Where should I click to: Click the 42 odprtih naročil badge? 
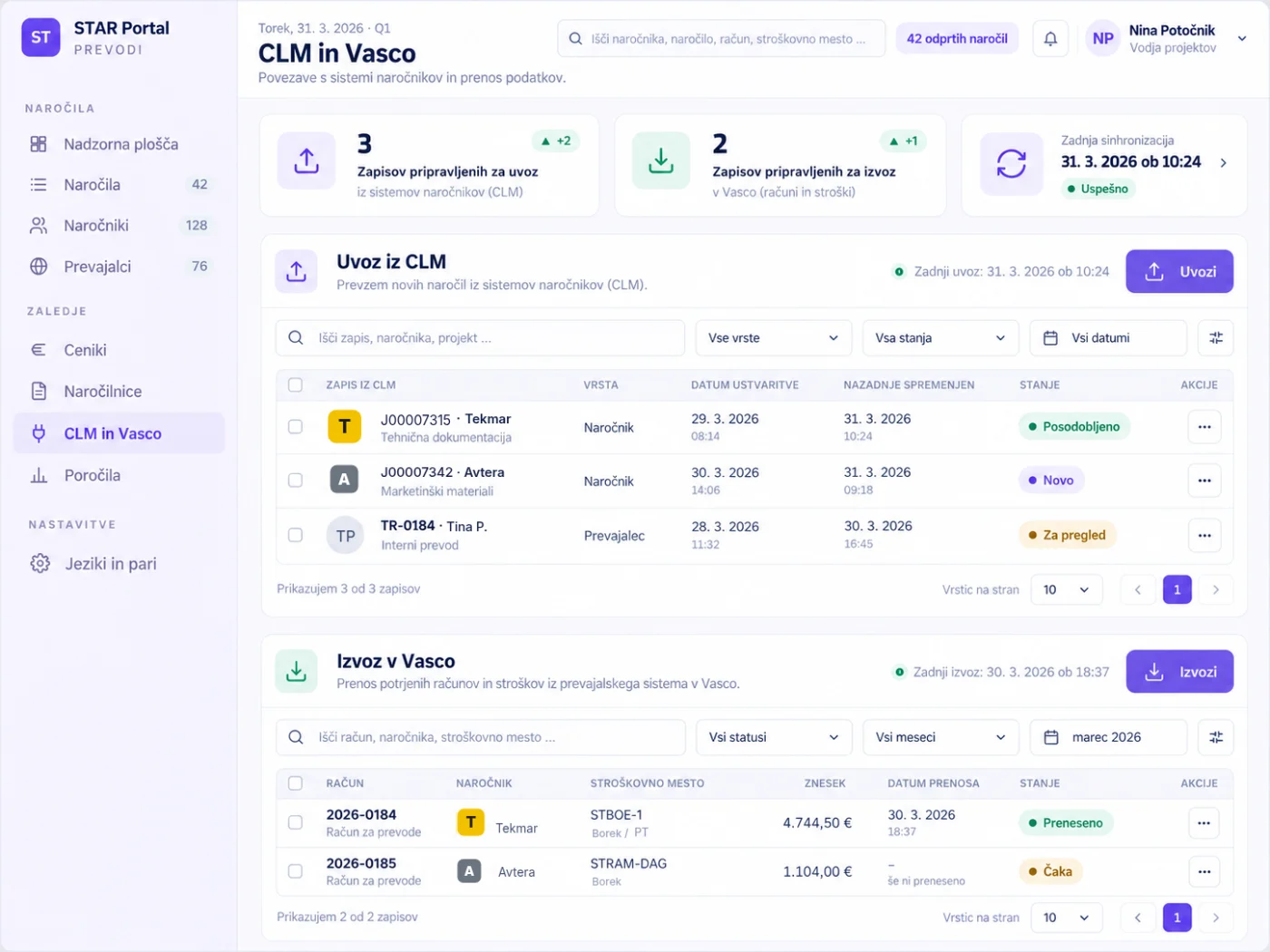957,39
